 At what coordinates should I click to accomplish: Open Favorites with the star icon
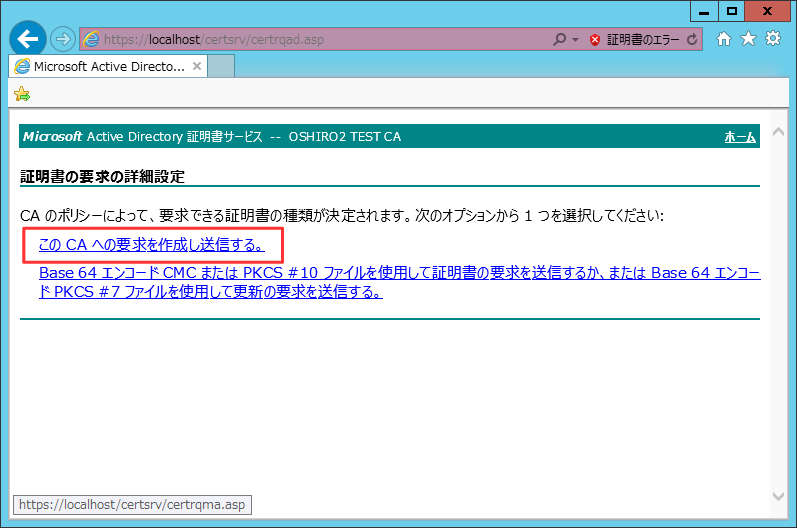point(748,39)
